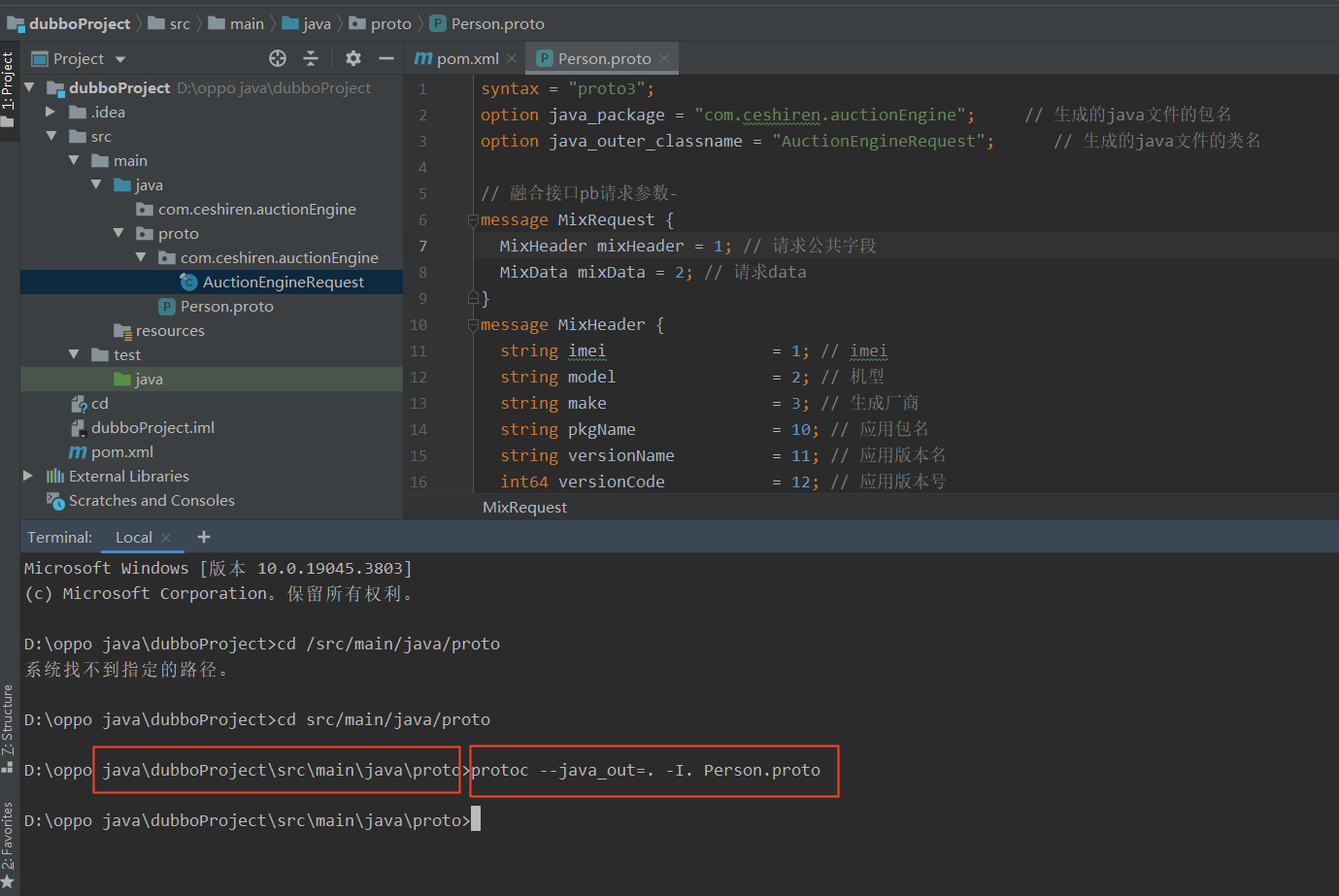The width and height of the screenshot is (1339, 896).
Task: Fold the MixRequest message at line 6
Action: click(x=473, y=220)
